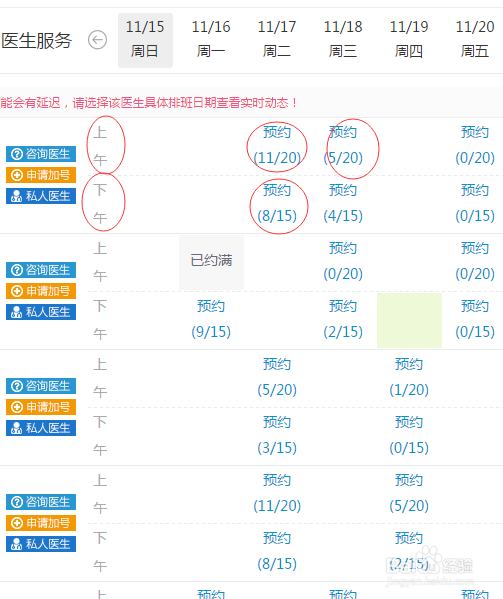
Task: Book second doctor's 11/20 morning 预约 (0/20)
Action: click(475, 261)
